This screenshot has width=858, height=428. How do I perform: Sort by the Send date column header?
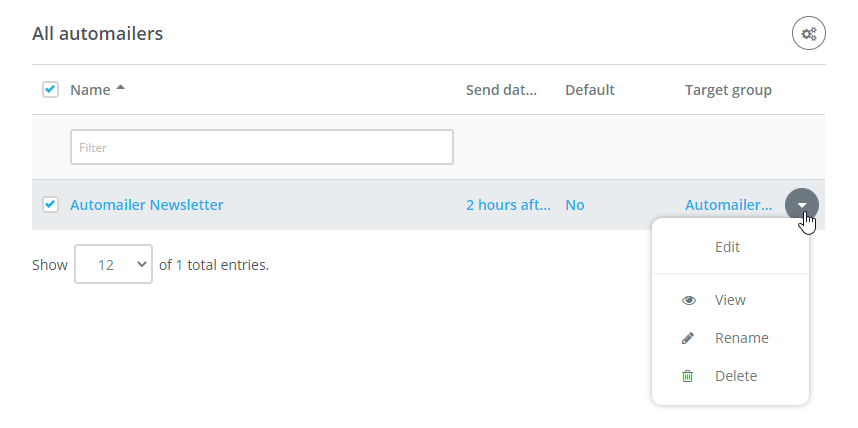(x=501, y=90)
